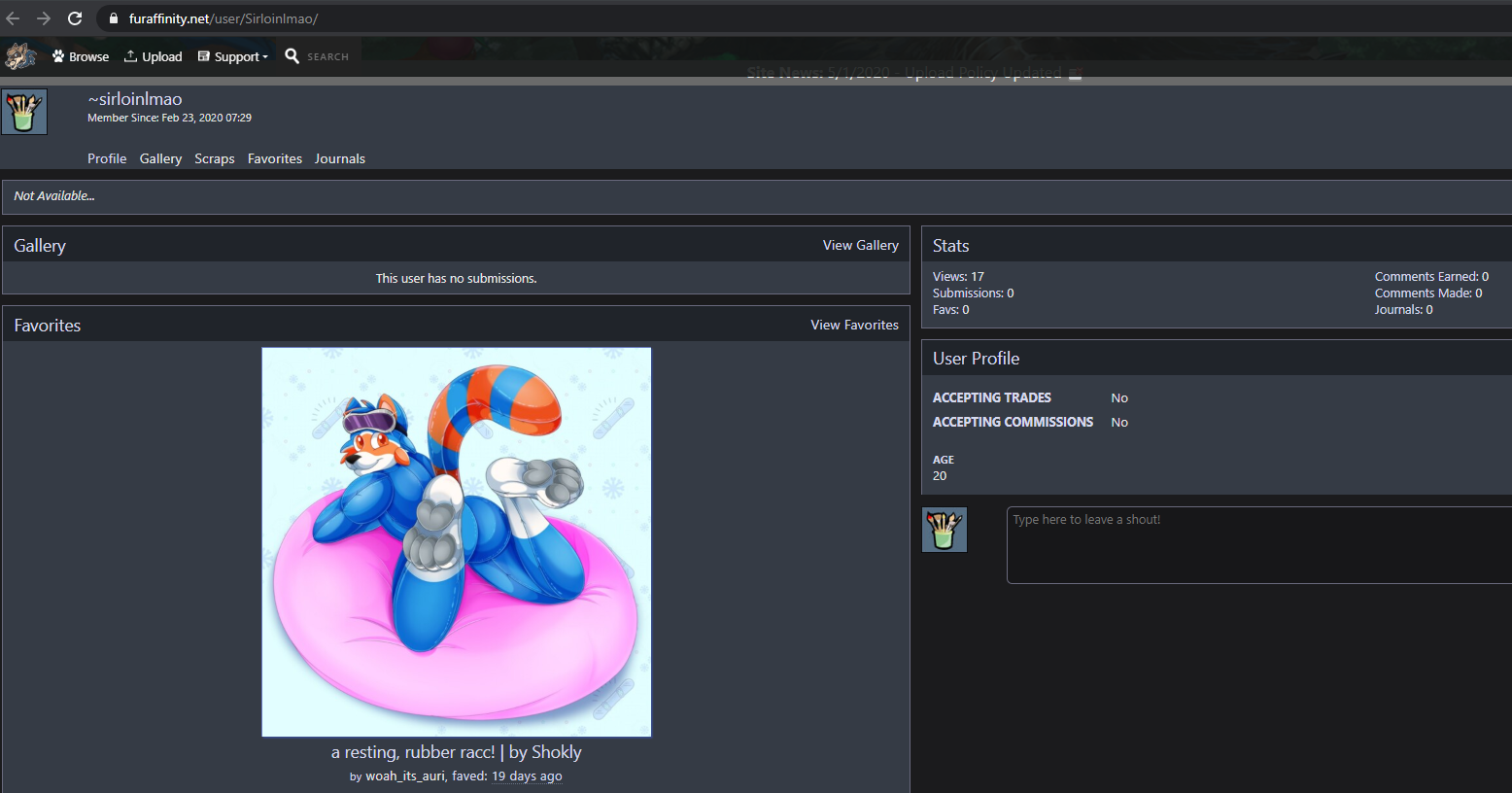Open the Journals tab
Screen dimensions: 1512x793
pos(340,158)
